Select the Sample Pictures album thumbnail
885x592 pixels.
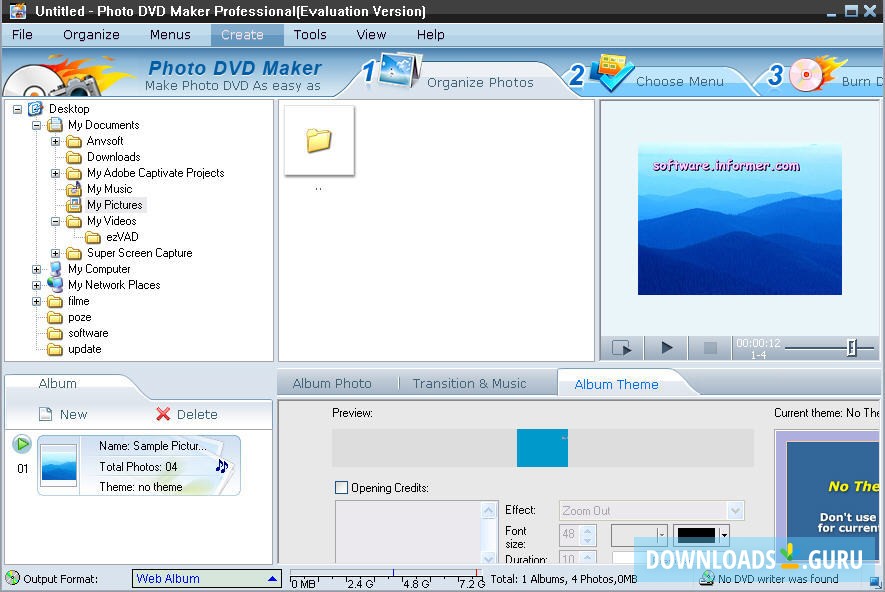(x=58, y=464)
